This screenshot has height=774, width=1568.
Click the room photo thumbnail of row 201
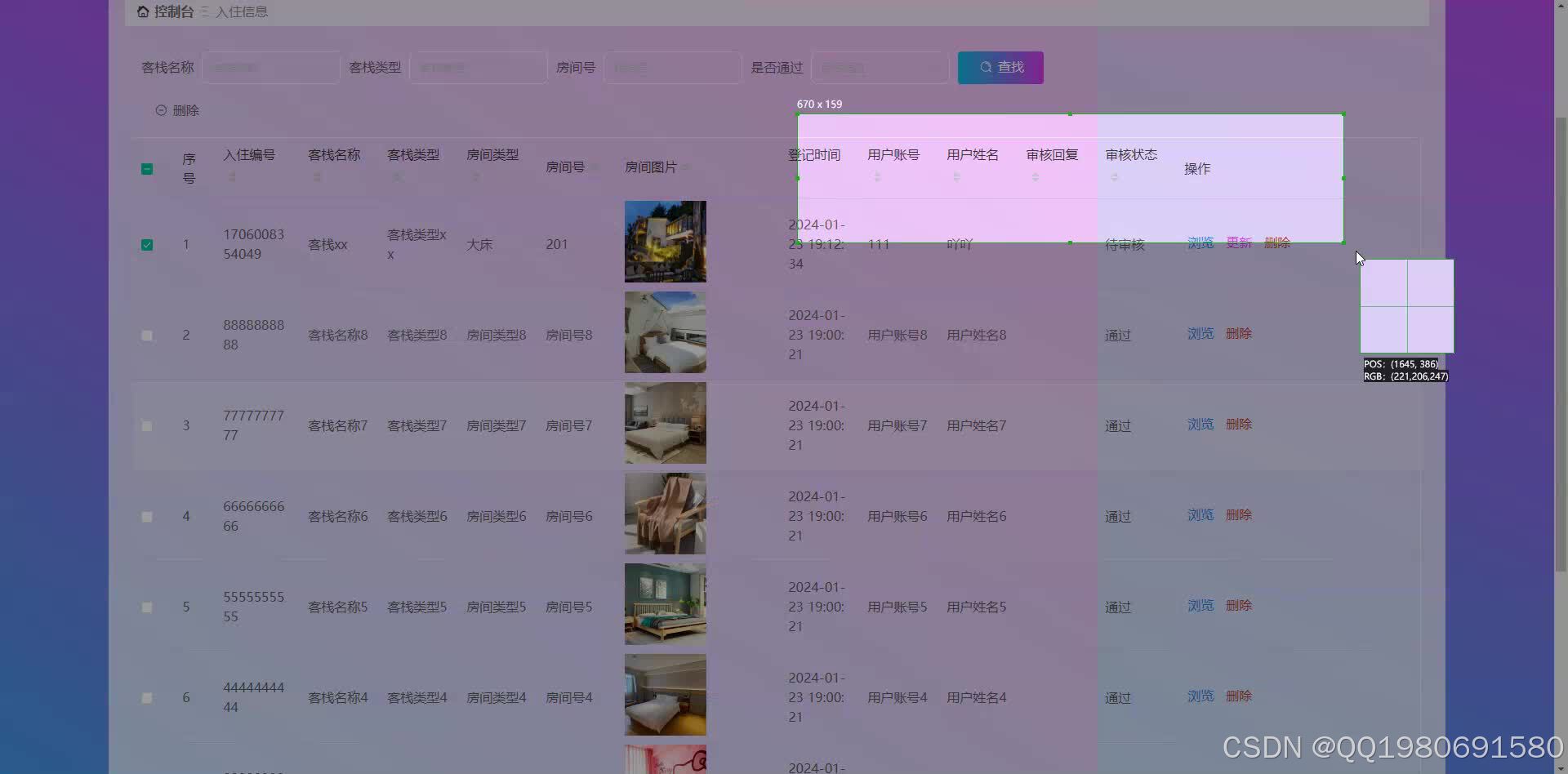click(x=665, y=241)
